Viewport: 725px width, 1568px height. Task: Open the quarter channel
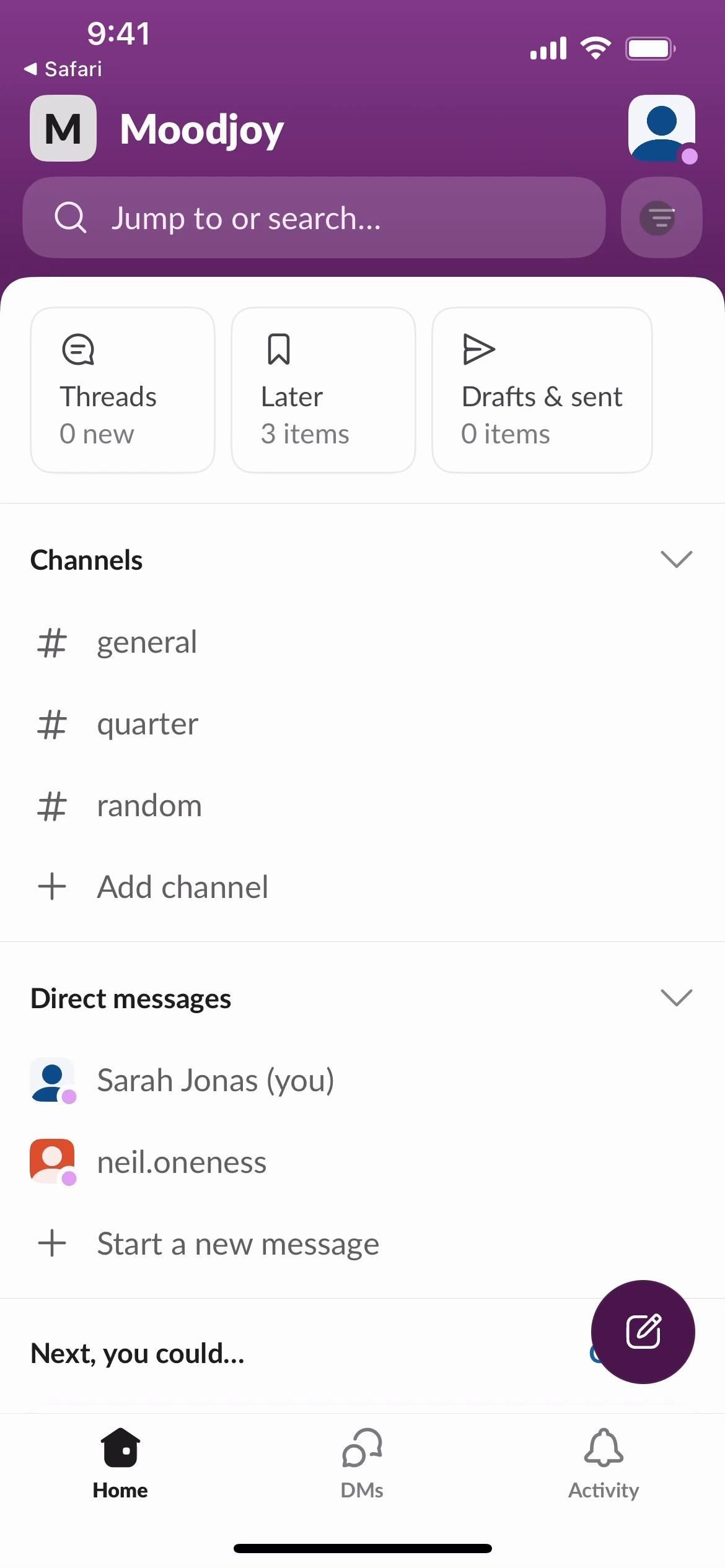point(147,724)
